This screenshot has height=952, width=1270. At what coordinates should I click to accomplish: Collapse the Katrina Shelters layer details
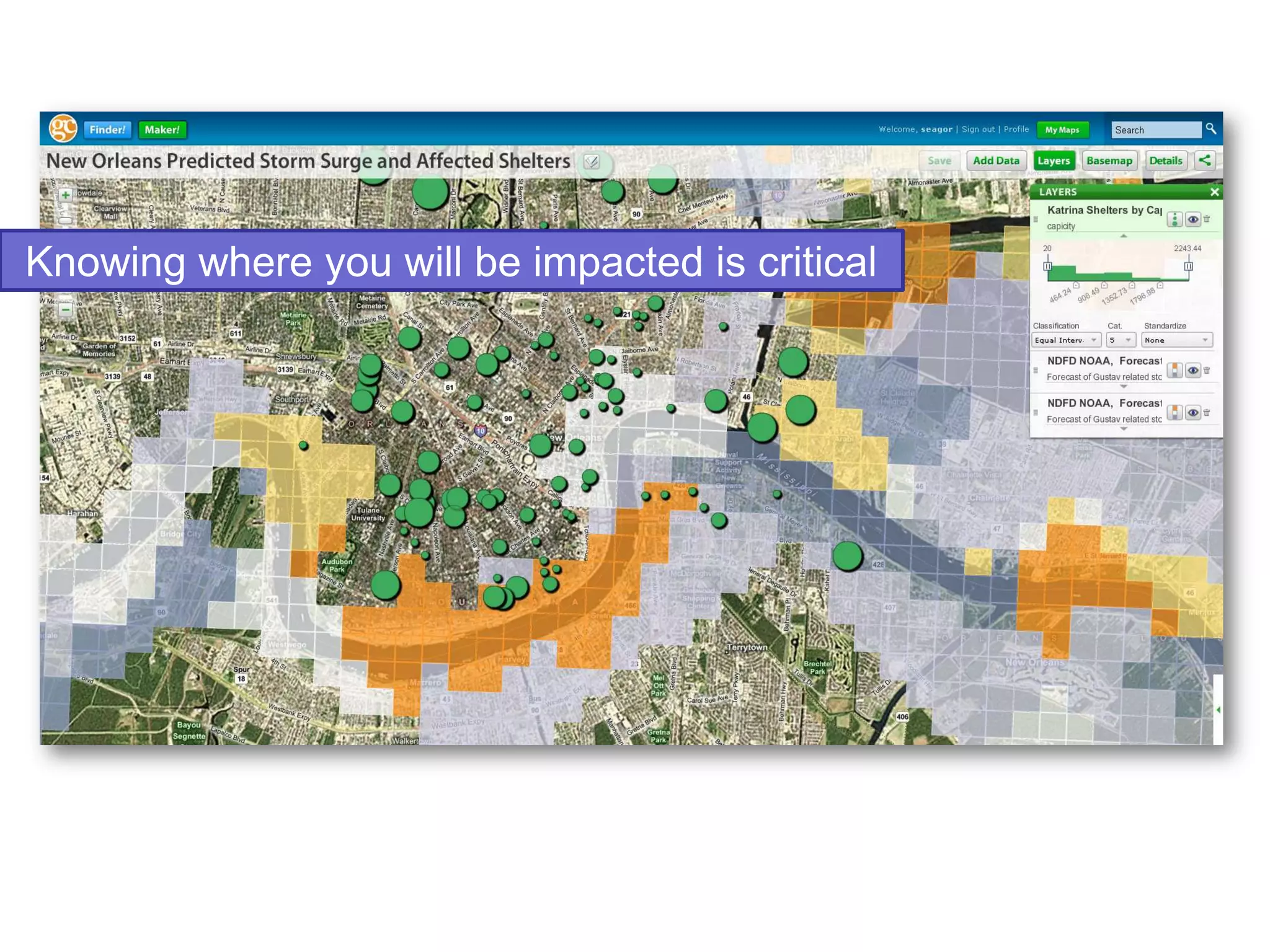(1123, 236)
